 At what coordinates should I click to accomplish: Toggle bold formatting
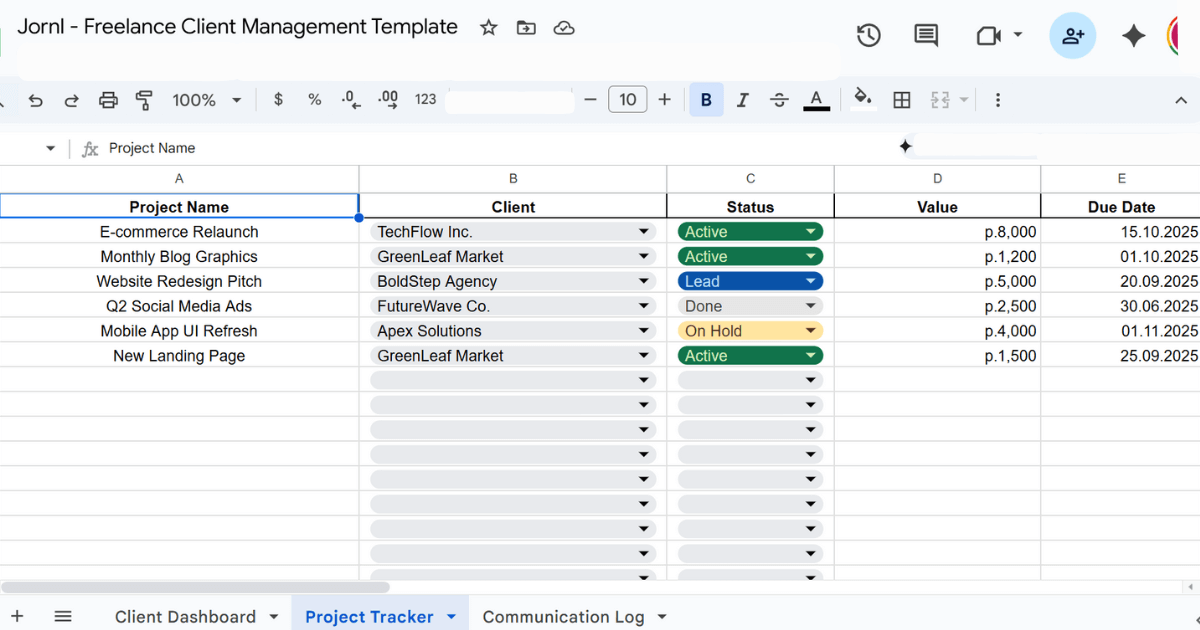706,100
